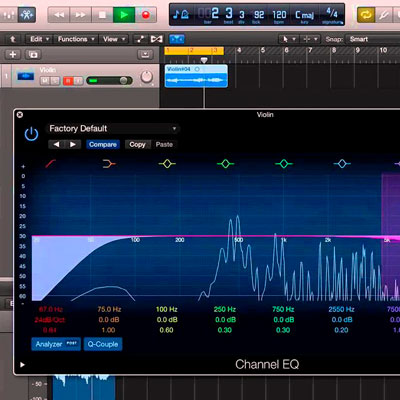Toggle the Automation curve icon
Image resolution: width=400 pixels, height=400 pixels.
pyautogui.click(x=140, y=39)
